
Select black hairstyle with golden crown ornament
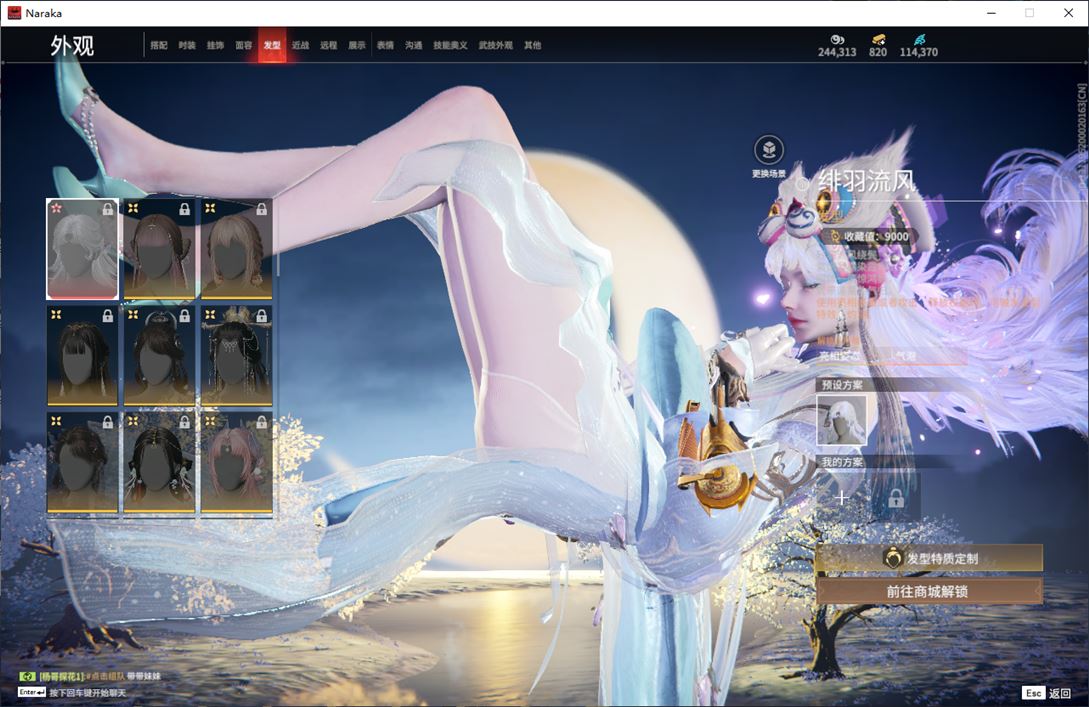236,356
